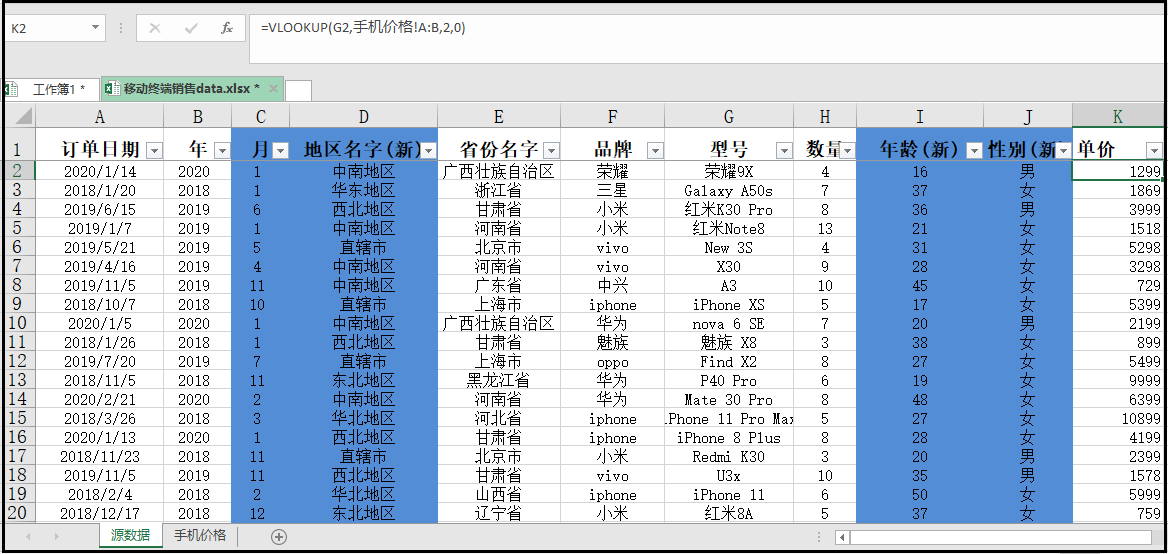Click the 荣耀9X model cell
Image resolution: width=1168 pixels, height=554 pixels.
729,172
